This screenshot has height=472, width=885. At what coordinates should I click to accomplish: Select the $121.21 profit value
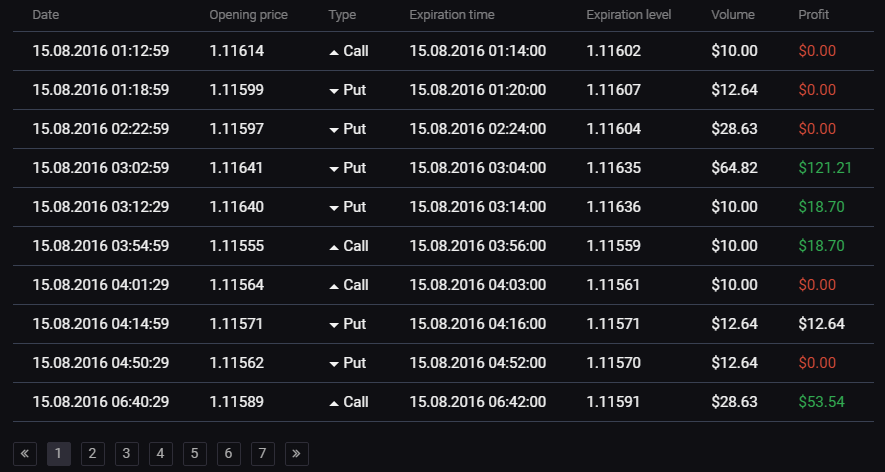(x=825, y=168)
